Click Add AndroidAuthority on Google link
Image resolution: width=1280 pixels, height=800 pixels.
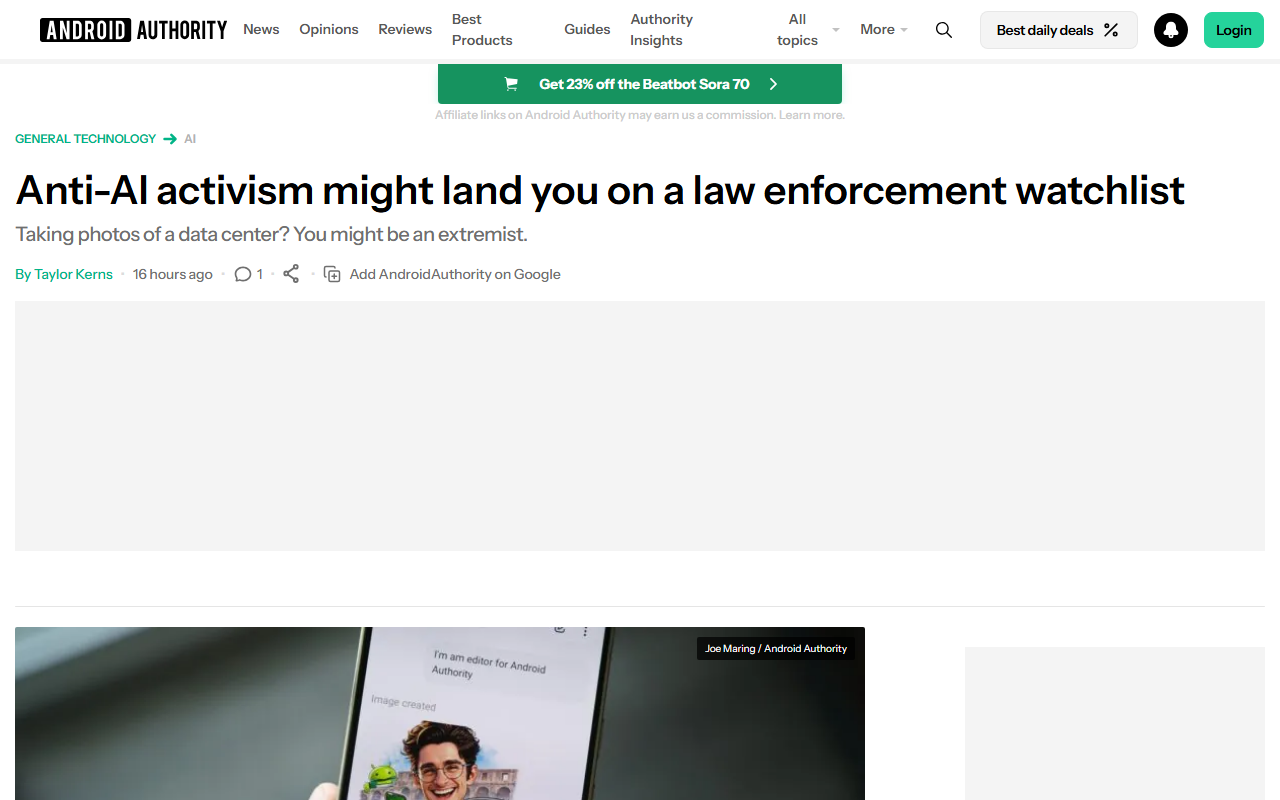point(455,274)
